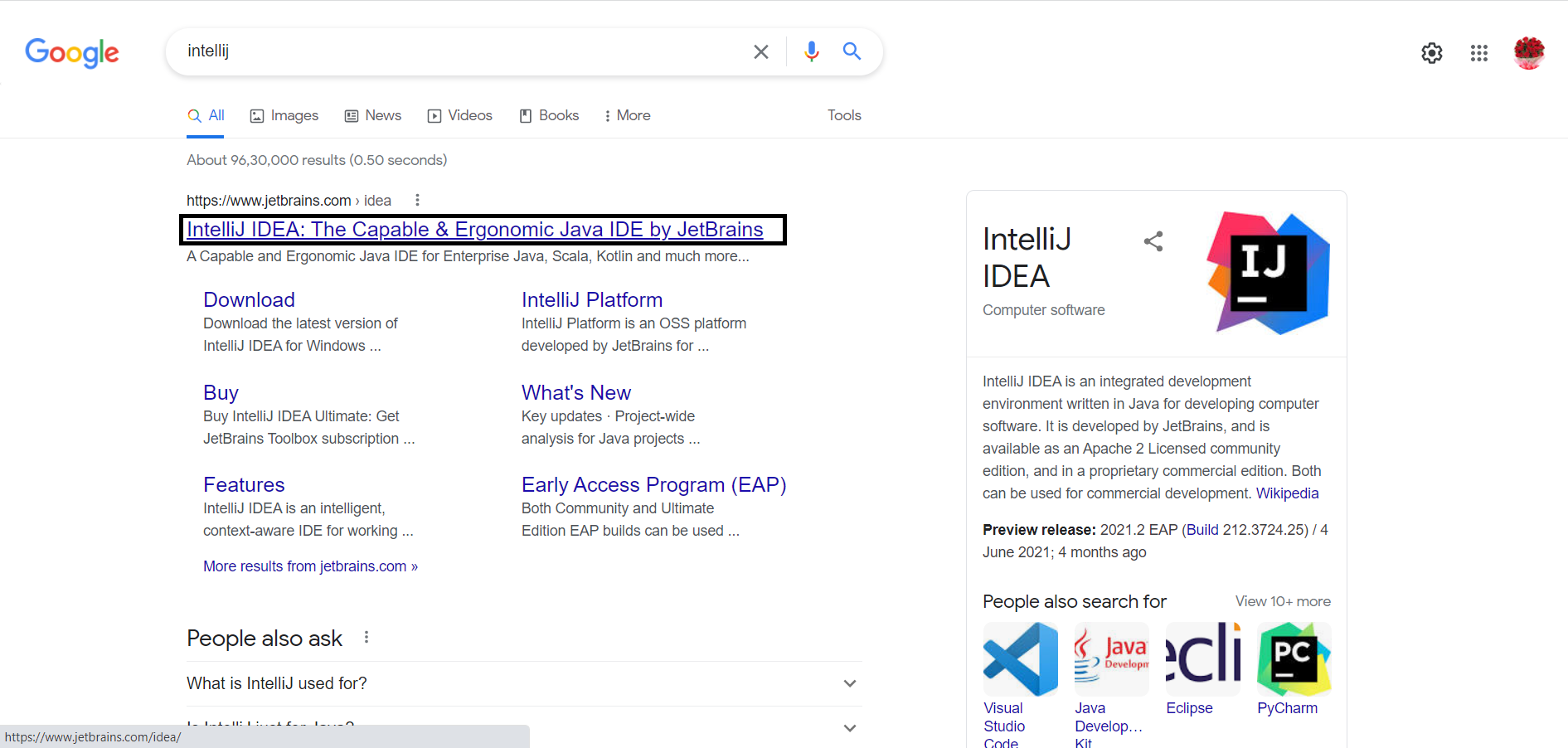Expand the second People also ask question

524,727
